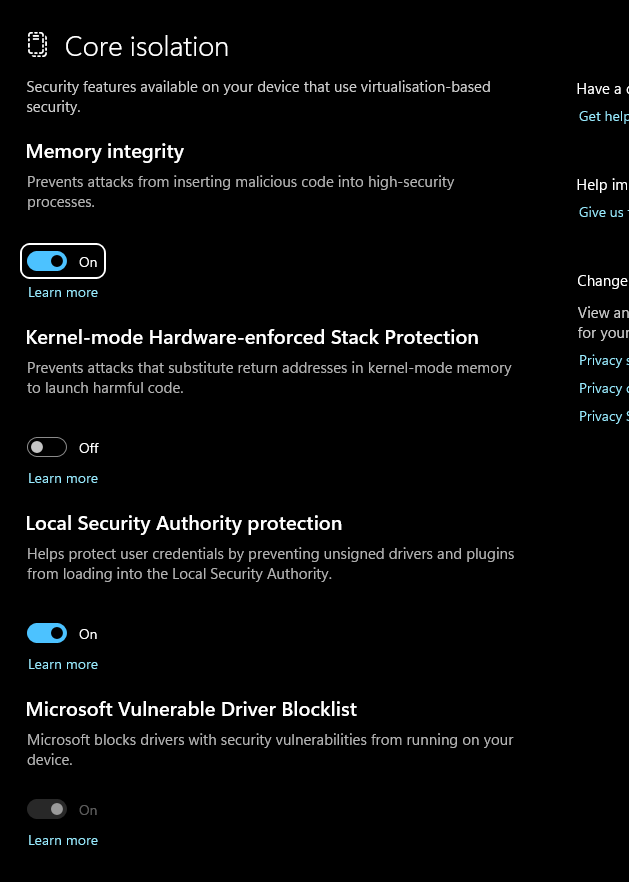The image size is (629, 882).
Task: Open Learn more under Kernel-mode Stack Protection
Action: tap(63, 479)
